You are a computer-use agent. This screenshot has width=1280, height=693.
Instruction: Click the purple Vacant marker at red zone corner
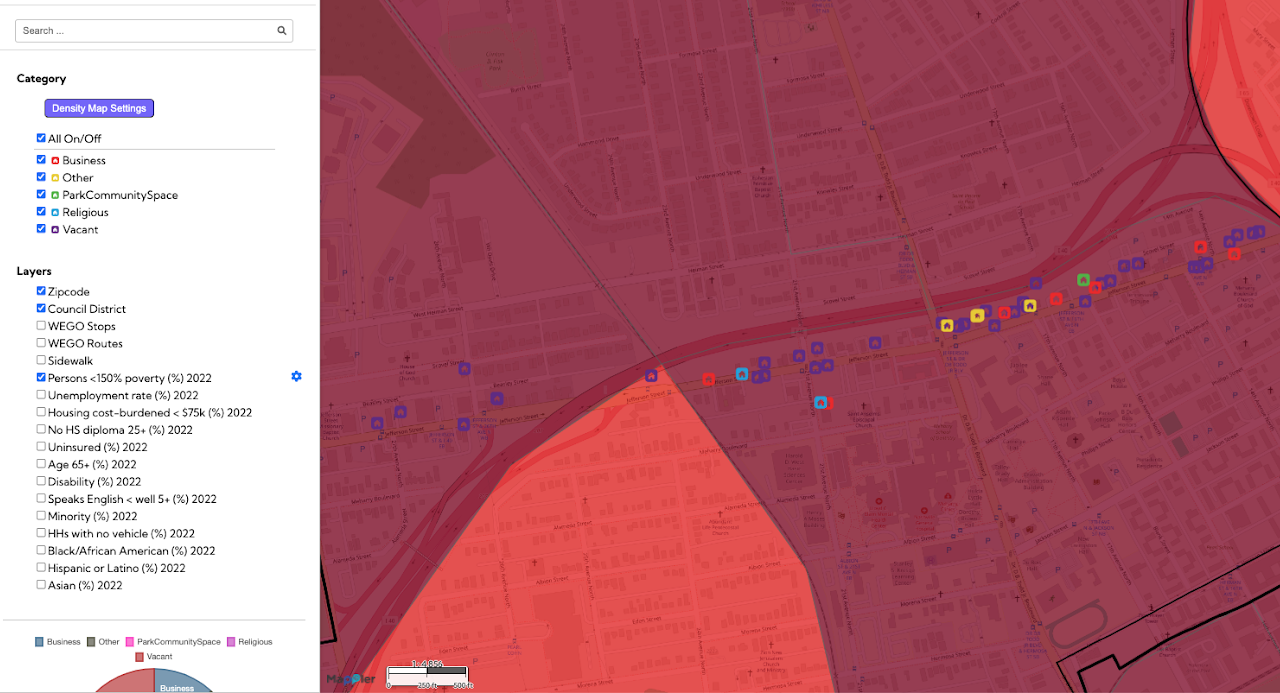(651, 377)
